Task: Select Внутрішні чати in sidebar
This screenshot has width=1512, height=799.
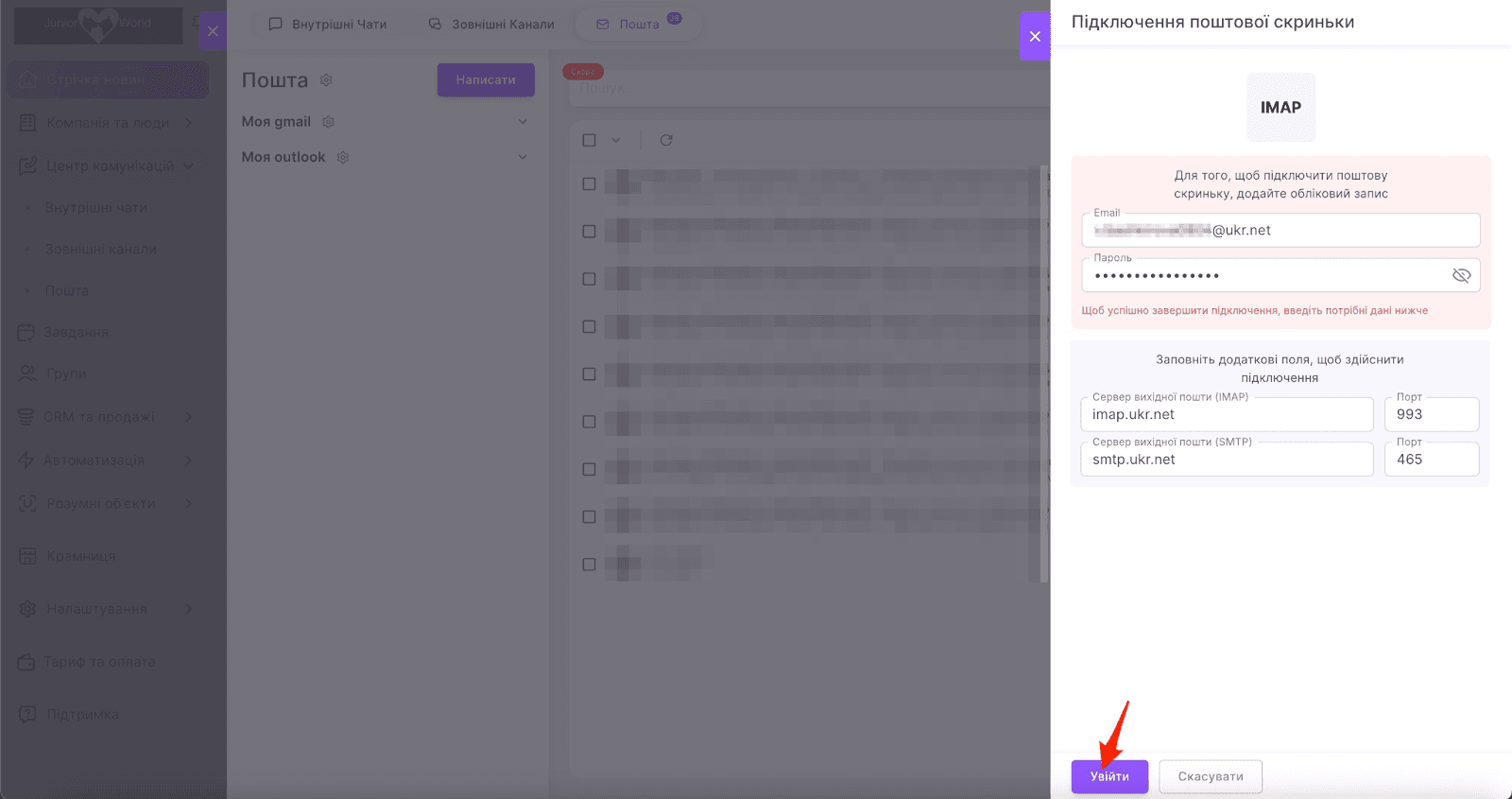Action: pyautogui.click(x=95, y=208)
